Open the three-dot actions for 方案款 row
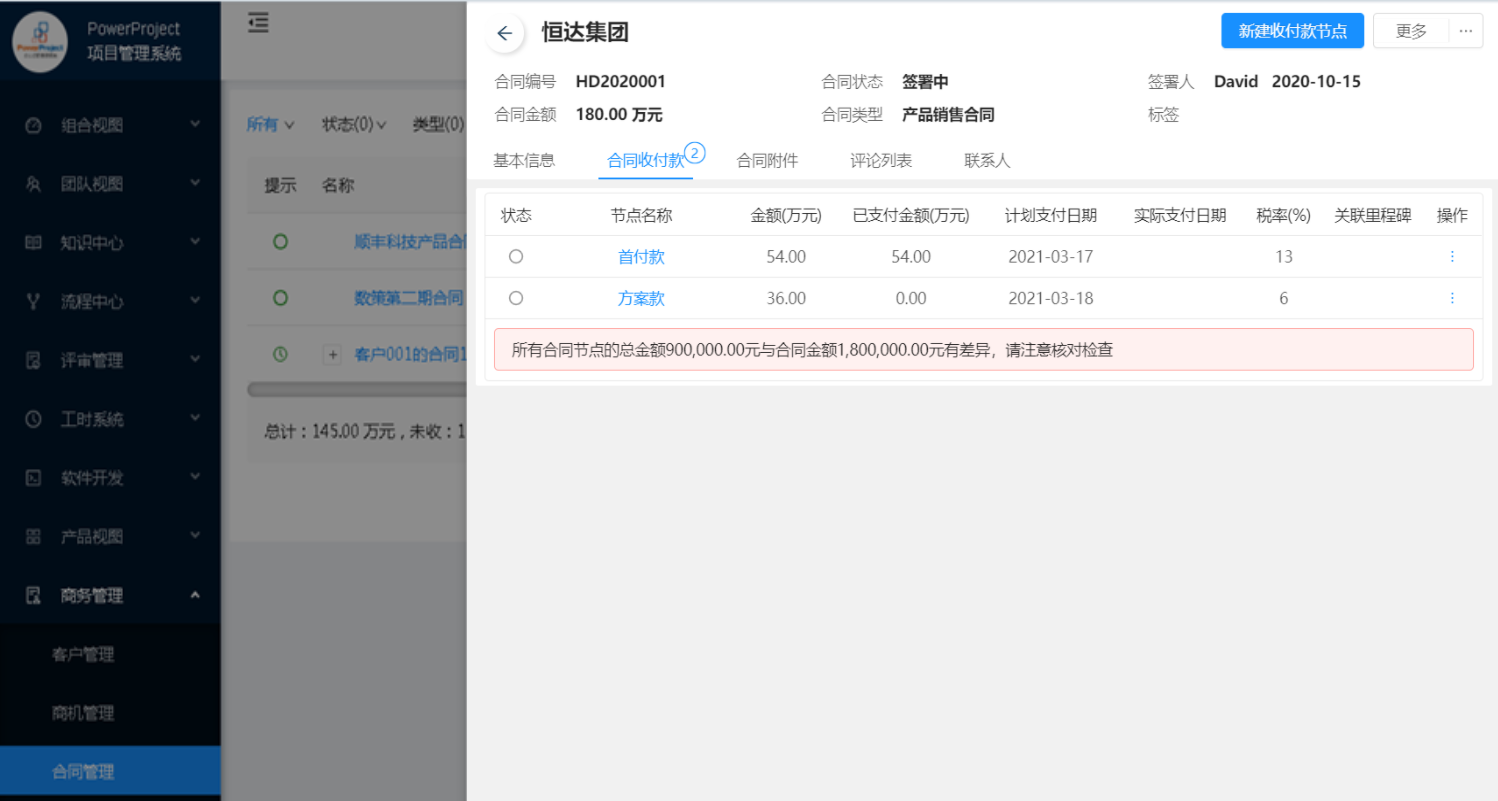 [1452, 298]
